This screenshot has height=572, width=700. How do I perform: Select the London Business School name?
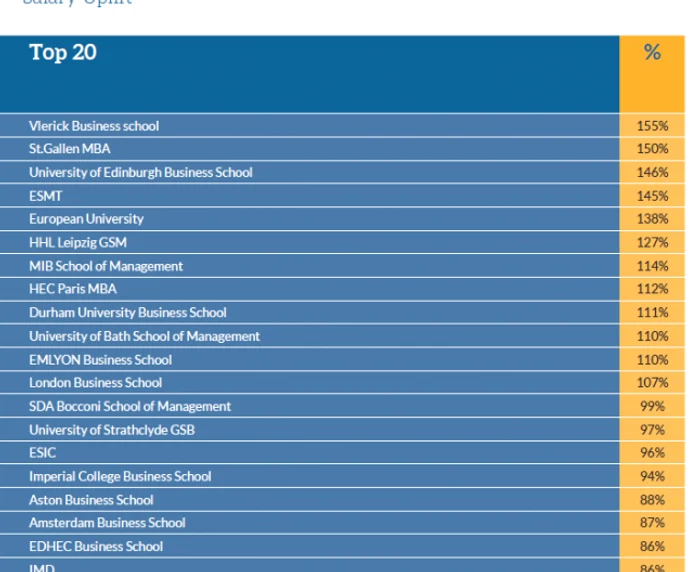(96, 383)
